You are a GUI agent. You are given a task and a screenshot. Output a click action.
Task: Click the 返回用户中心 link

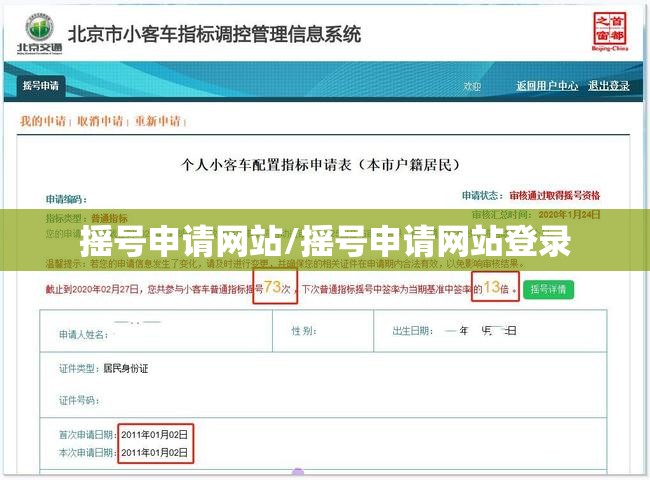547,86
